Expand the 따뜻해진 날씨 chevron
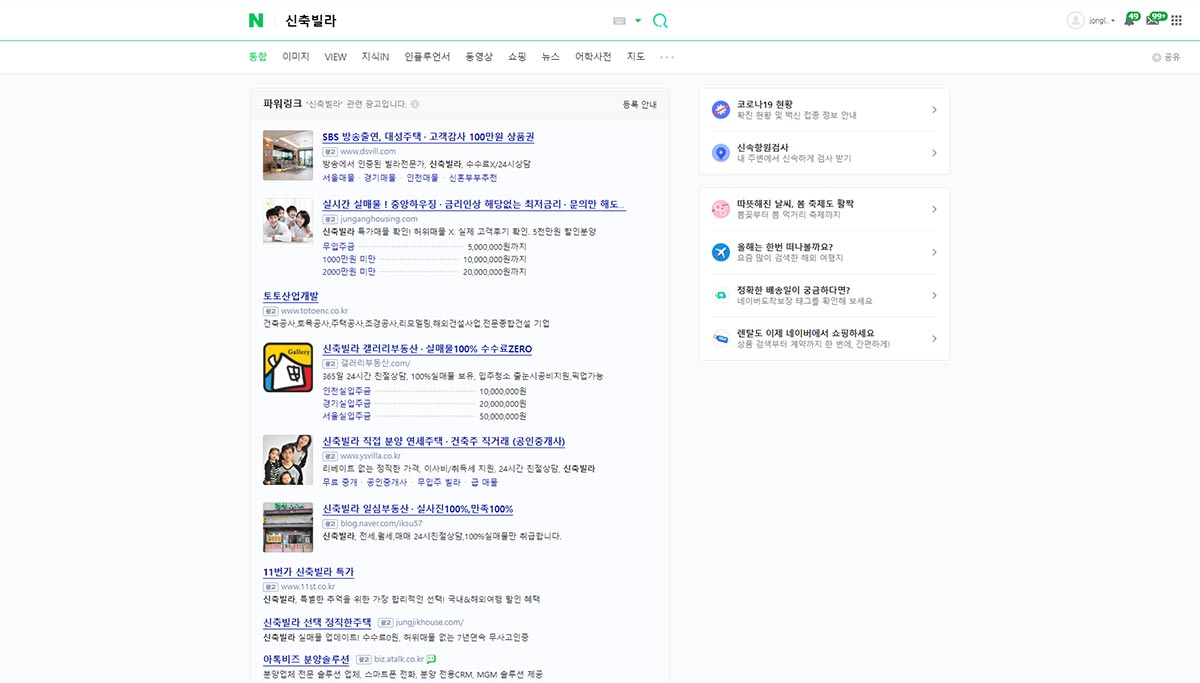This screenshot has height=683, width=1200. 934,209
